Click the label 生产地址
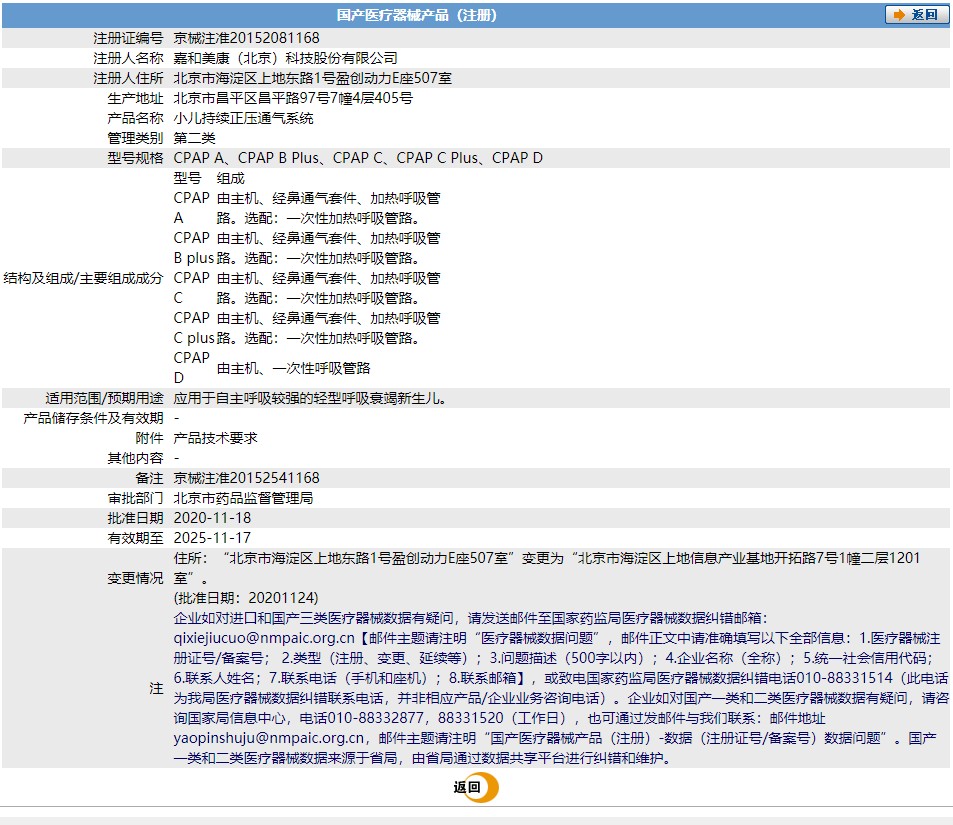Image resolution: width=953 pixels, height=825 pixels. (x=136, y=98)
